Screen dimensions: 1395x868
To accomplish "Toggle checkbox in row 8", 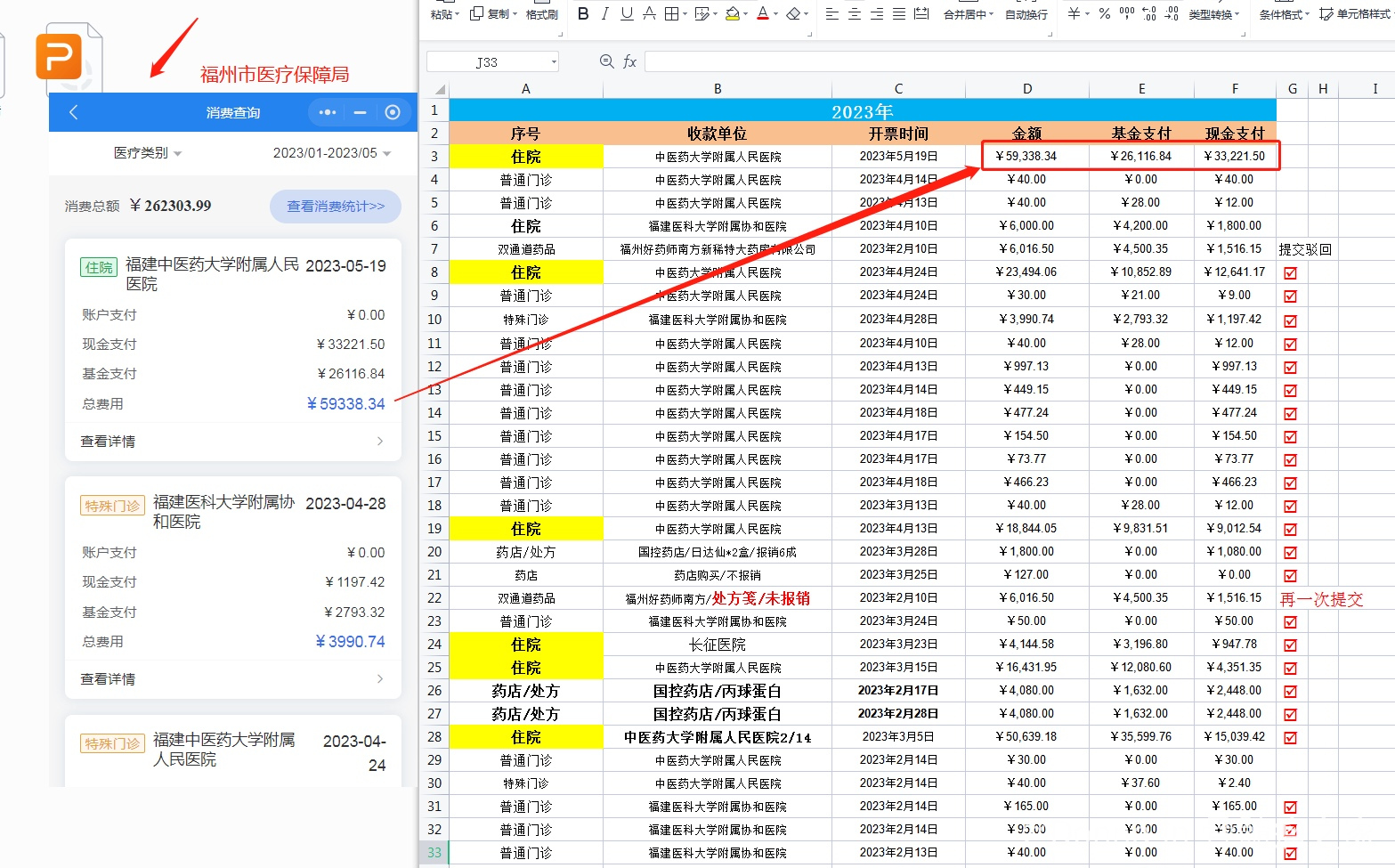I will click(1291, 273).
